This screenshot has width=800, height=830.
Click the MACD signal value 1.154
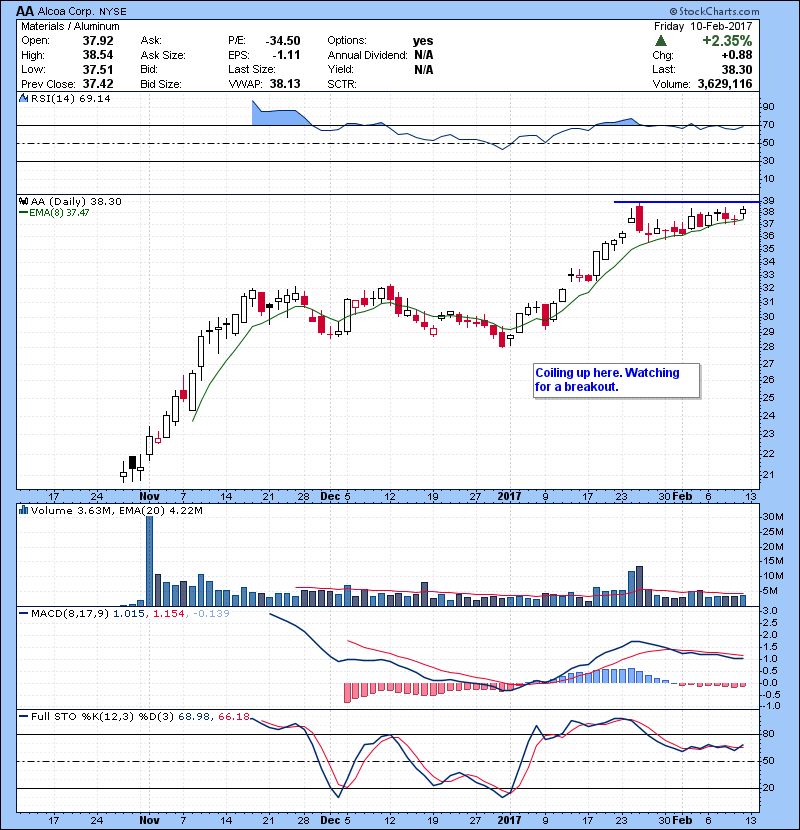coord(169,614)
